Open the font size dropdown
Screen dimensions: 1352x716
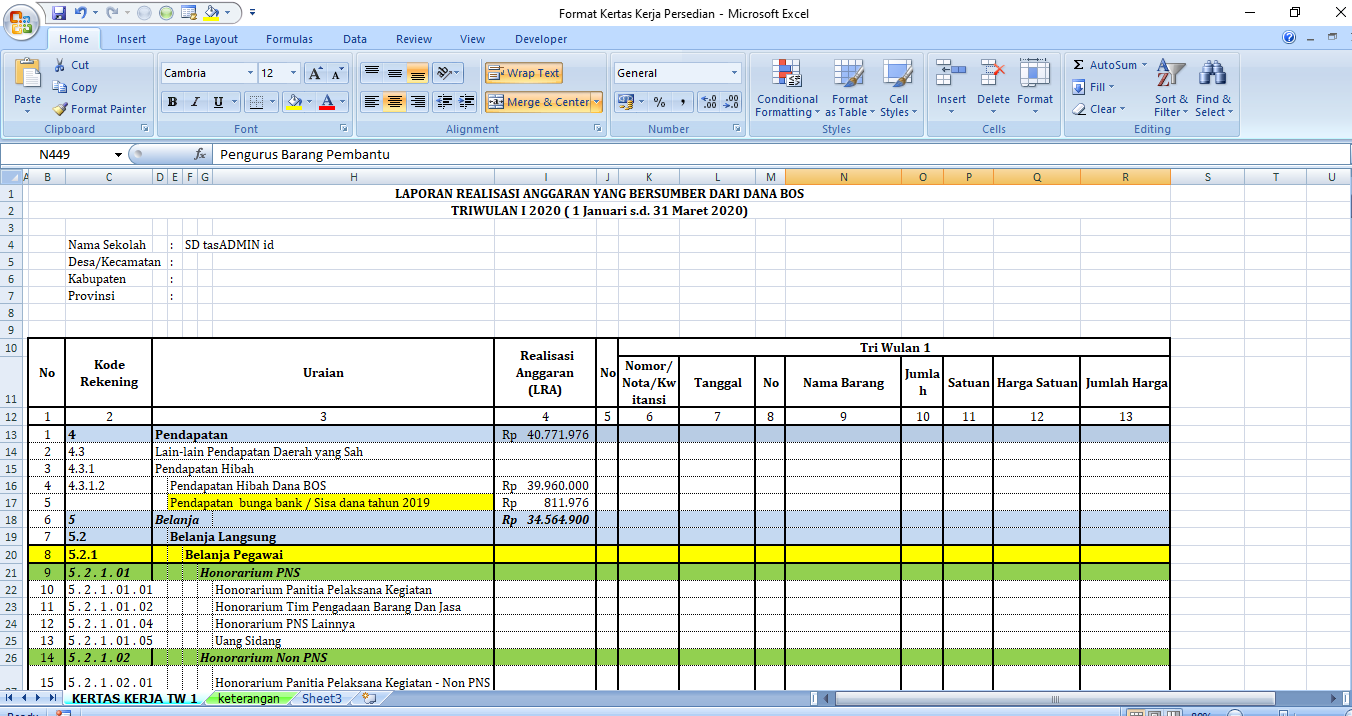[293, 73]
